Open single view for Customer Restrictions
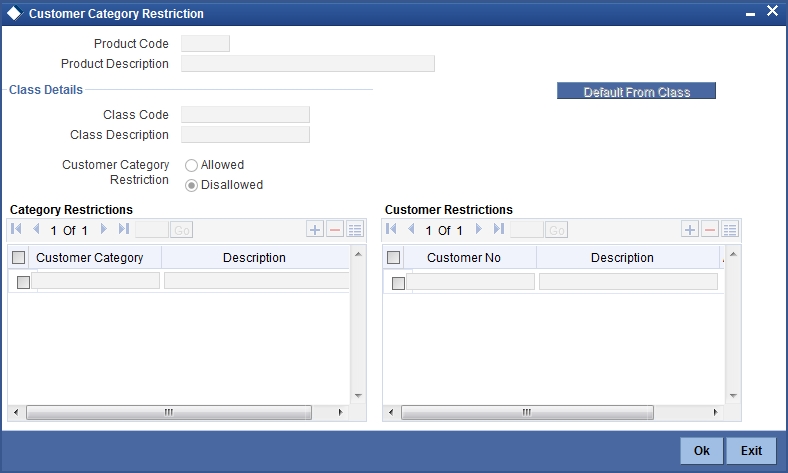The image size is (788, 473). 730,230
